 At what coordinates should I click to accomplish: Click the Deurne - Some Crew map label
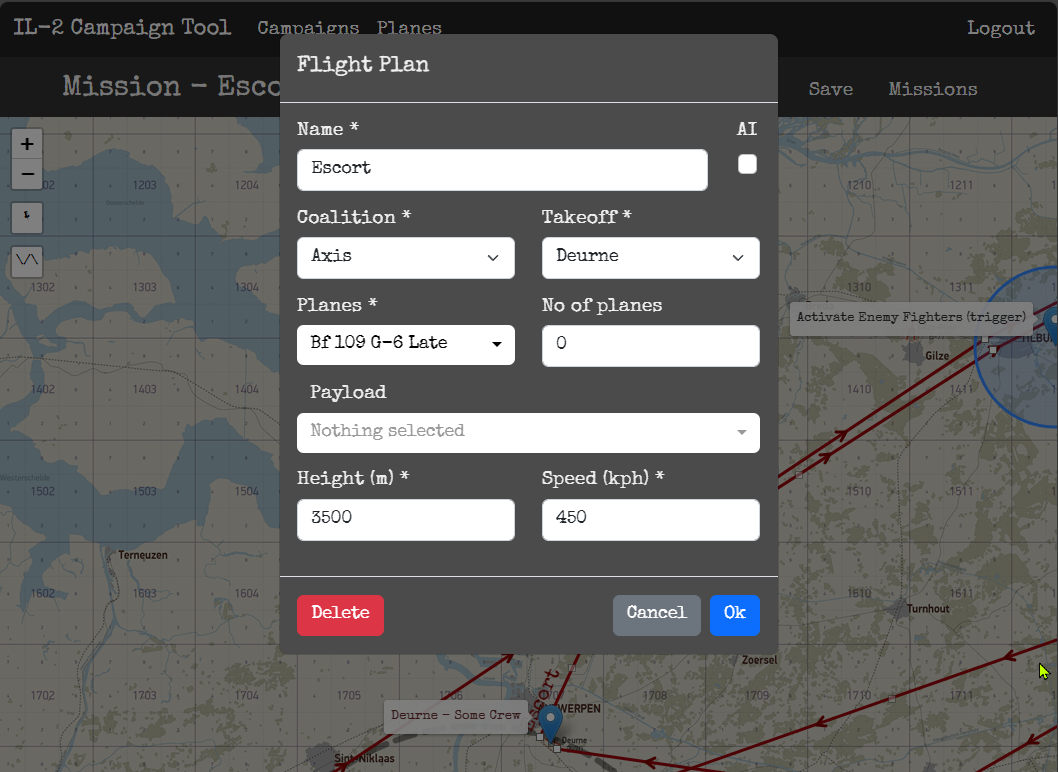pyautogui.click(x=455, y=716)
